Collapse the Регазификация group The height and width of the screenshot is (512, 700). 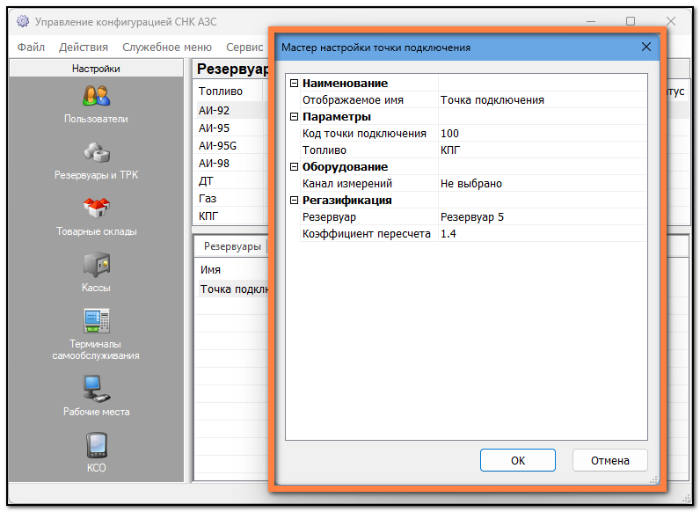click(294, 200)
